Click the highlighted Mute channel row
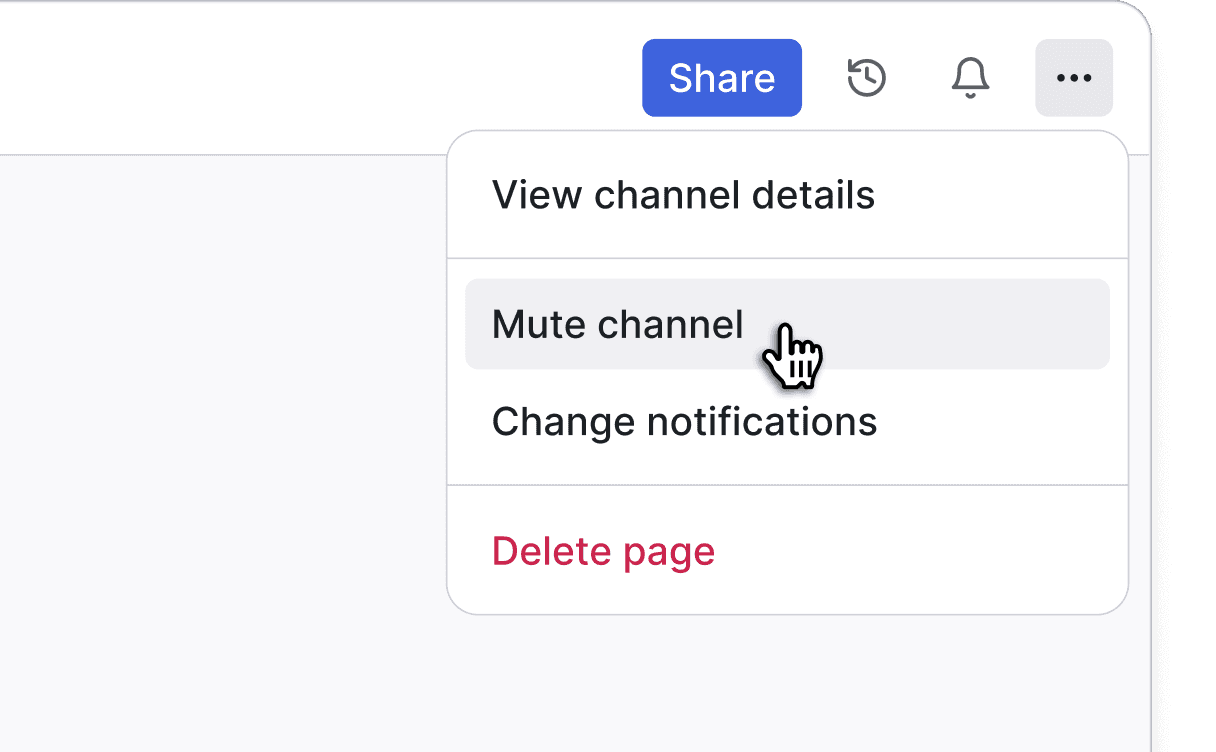The height and width of the screenshot is (752, 1216). click(788, 324)
